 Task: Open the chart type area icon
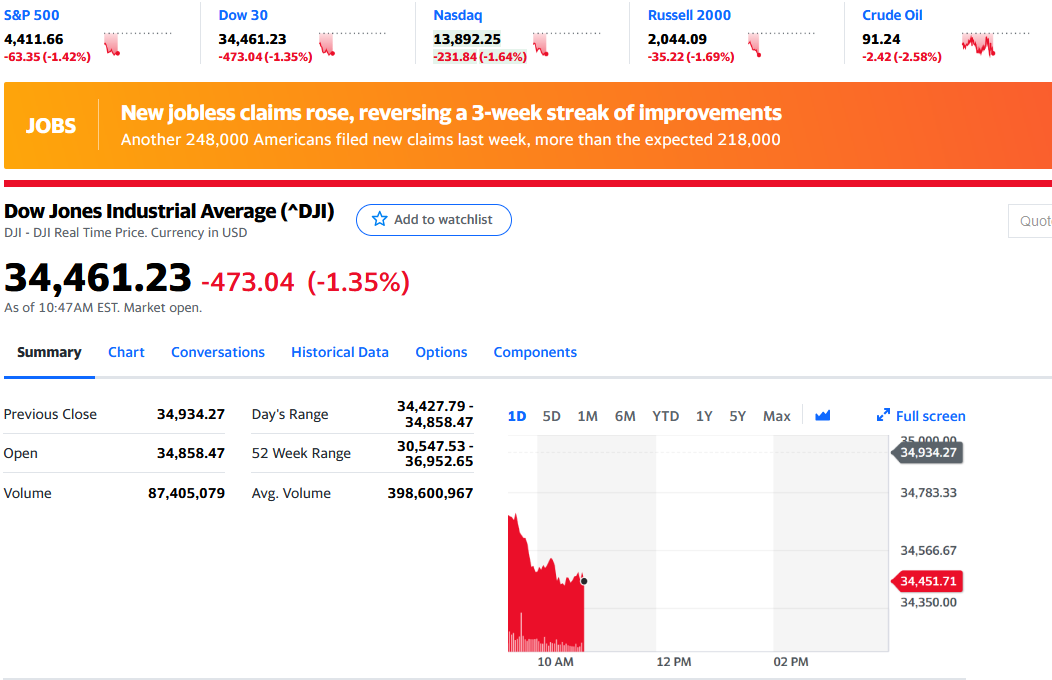coord(823,416)
